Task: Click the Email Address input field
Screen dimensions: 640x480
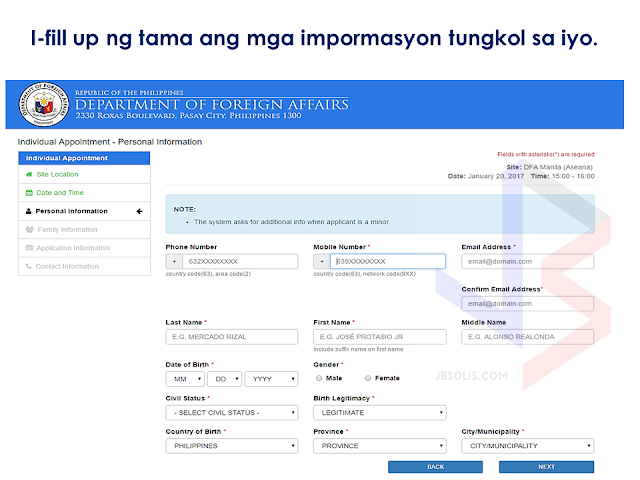Action: [527, 261]
